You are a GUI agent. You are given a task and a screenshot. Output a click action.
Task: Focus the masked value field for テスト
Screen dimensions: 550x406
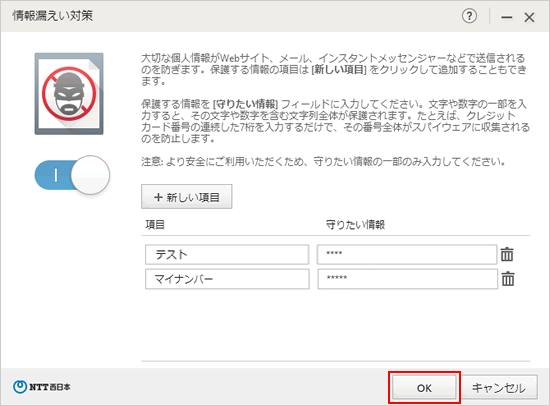(x=407, y=254)
